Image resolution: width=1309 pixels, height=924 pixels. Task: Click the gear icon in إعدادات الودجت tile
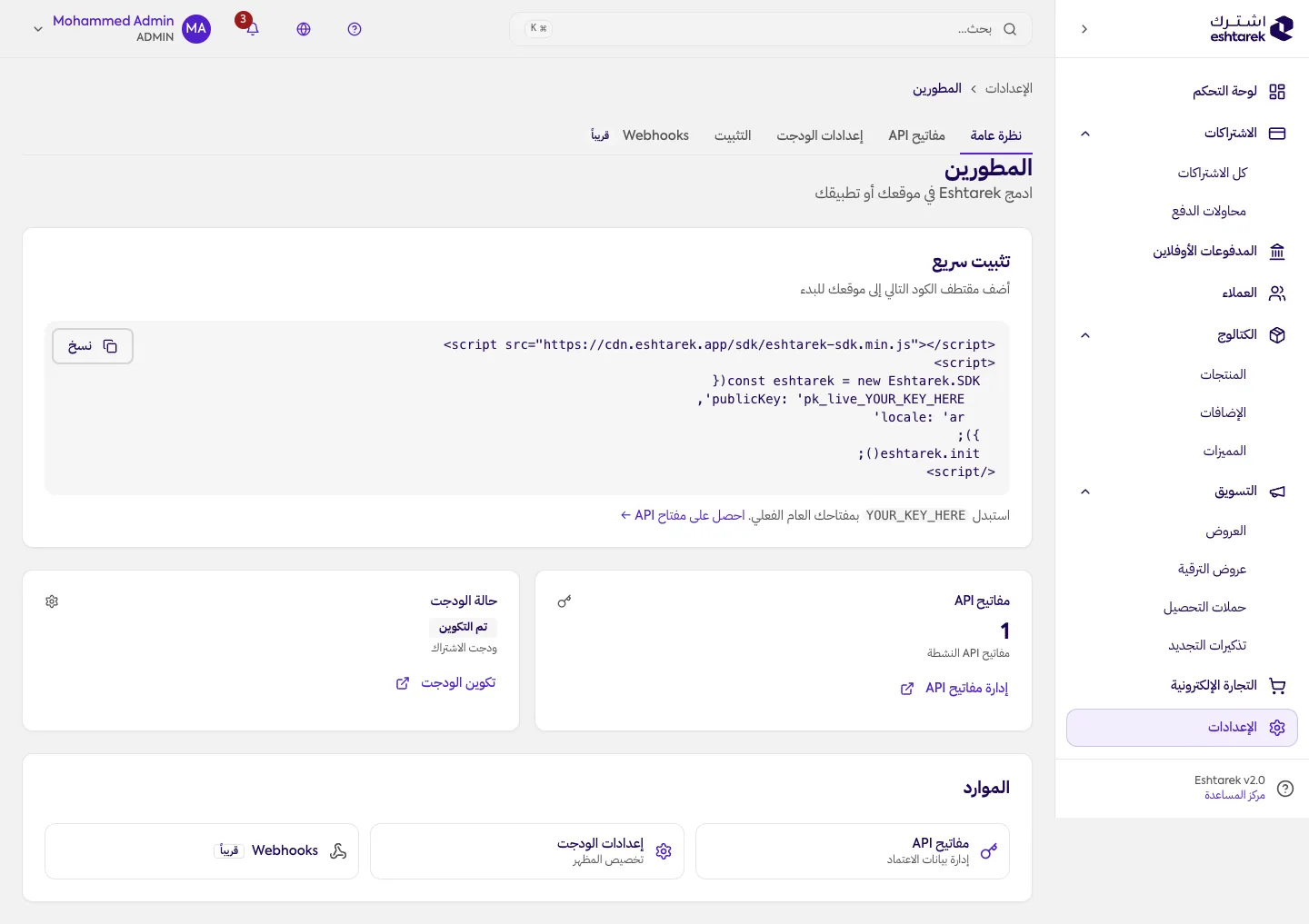click(x=664, y=851)
